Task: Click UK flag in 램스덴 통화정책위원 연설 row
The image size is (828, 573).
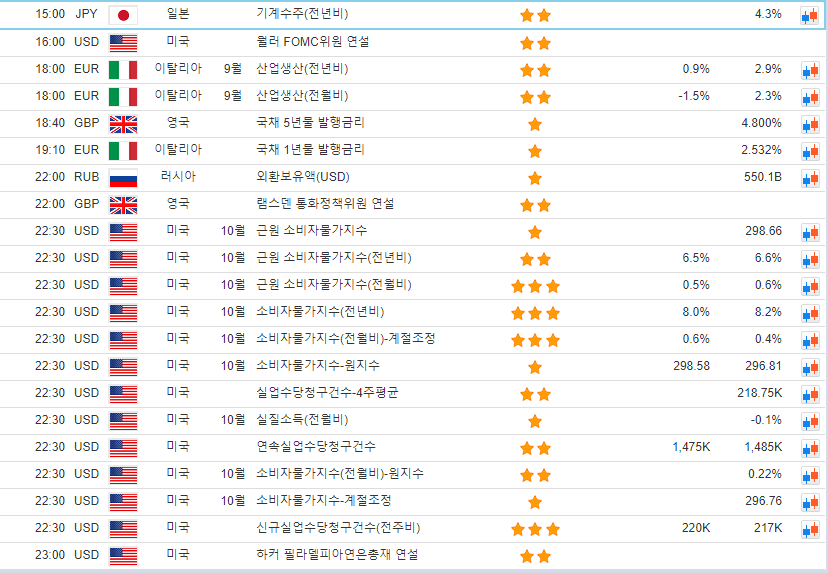Action: (123, 205)
